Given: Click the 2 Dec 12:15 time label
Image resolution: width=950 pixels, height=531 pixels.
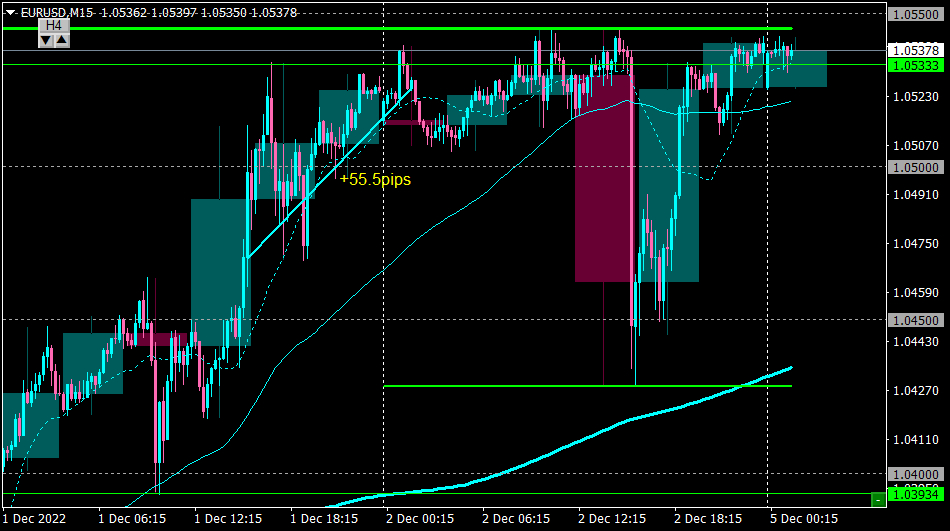Looking at the screenshot, I should (612, 519).
